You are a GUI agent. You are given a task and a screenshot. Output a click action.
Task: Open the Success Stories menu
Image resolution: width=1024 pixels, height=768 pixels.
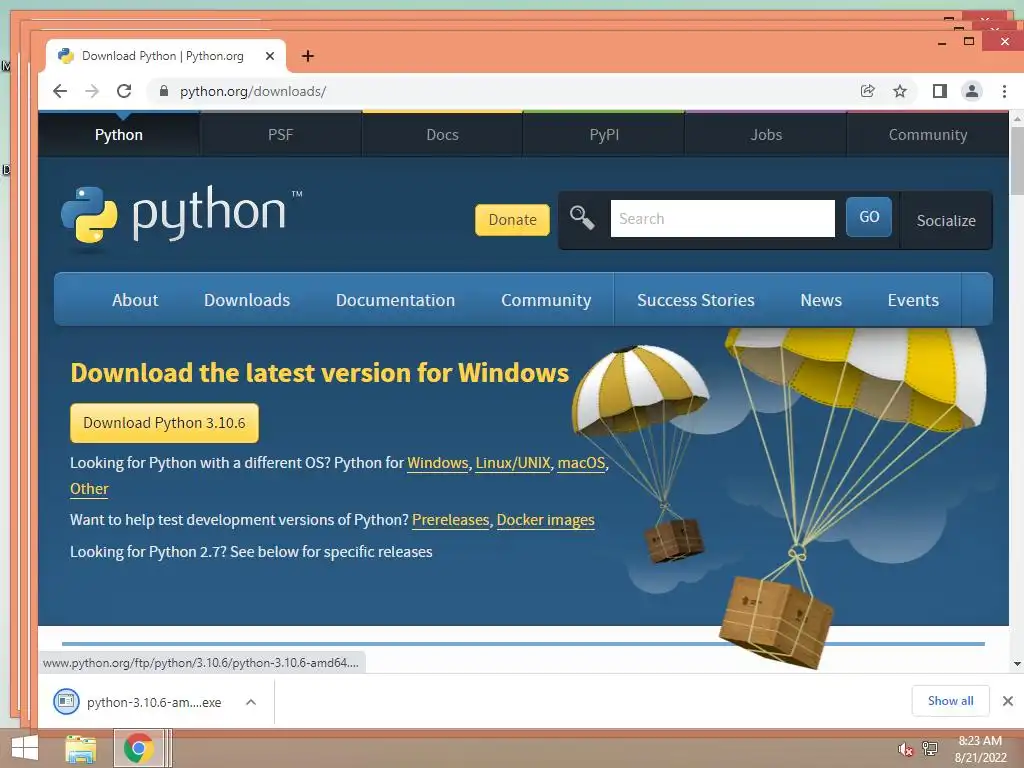[x=696, y=300]
